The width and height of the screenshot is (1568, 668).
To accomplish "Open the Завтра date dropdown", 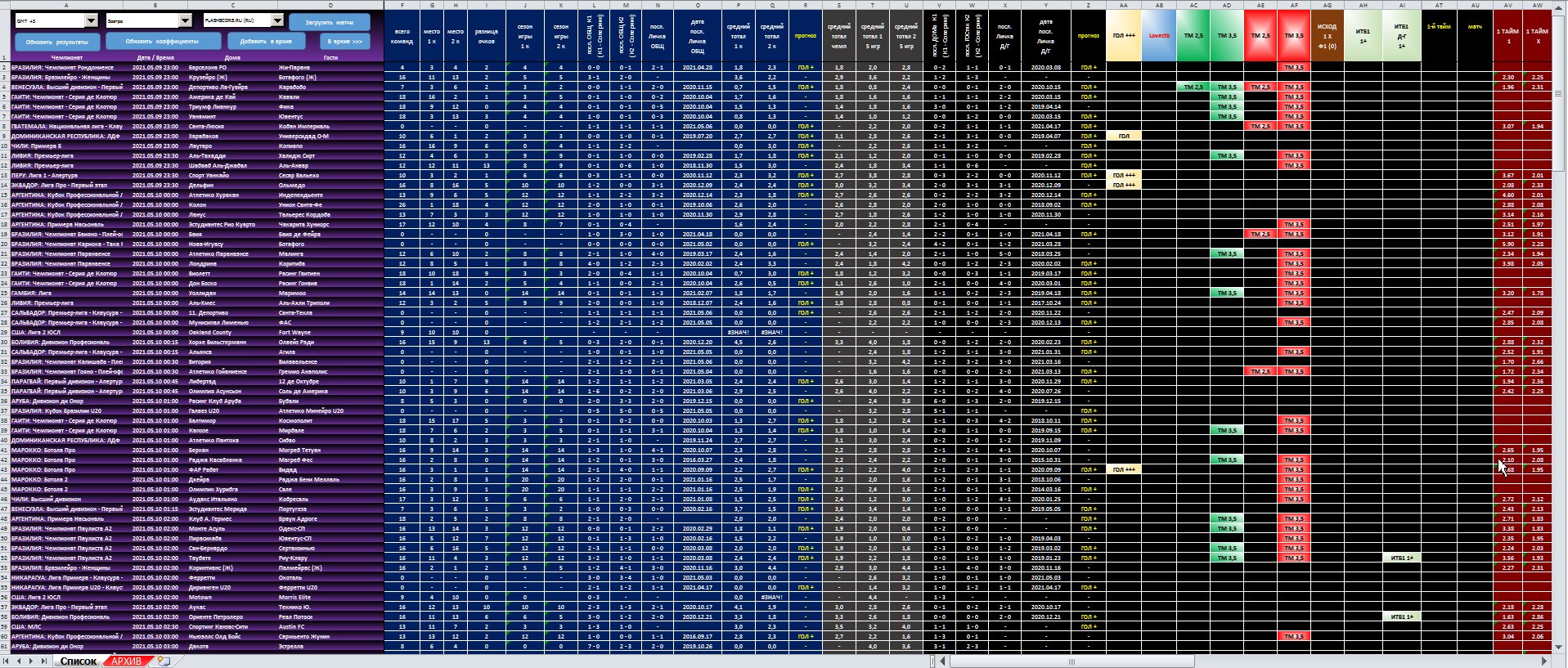I will 185,20.
